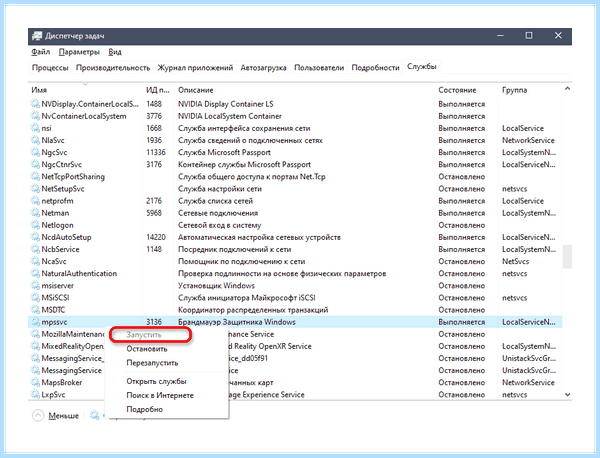Click the service icon beside NetSetupSvc
The width and height of the screenshot is (600, 458).
[35, 189]
